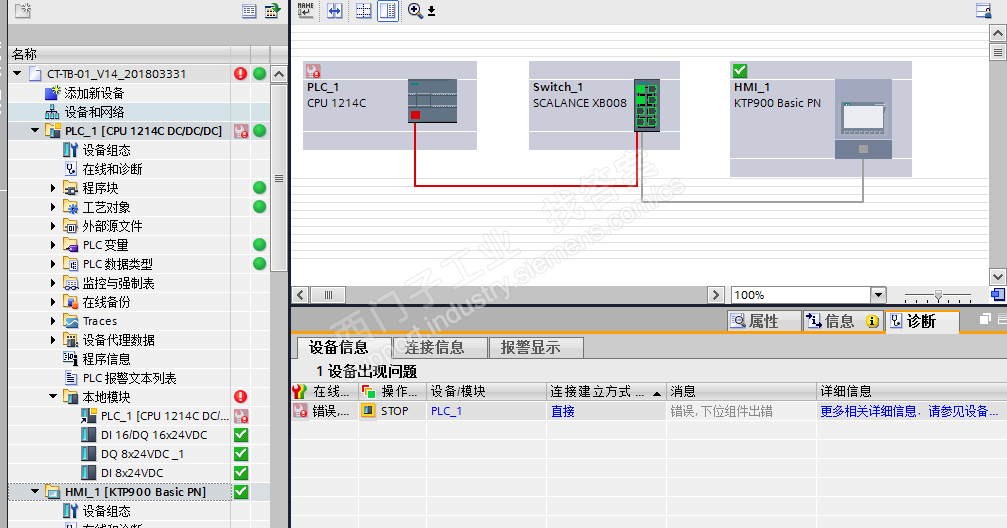This screenshot has height=528, width=1007.
Task: Switch to the 信息 inspector tab
Action: coord(843,321)
